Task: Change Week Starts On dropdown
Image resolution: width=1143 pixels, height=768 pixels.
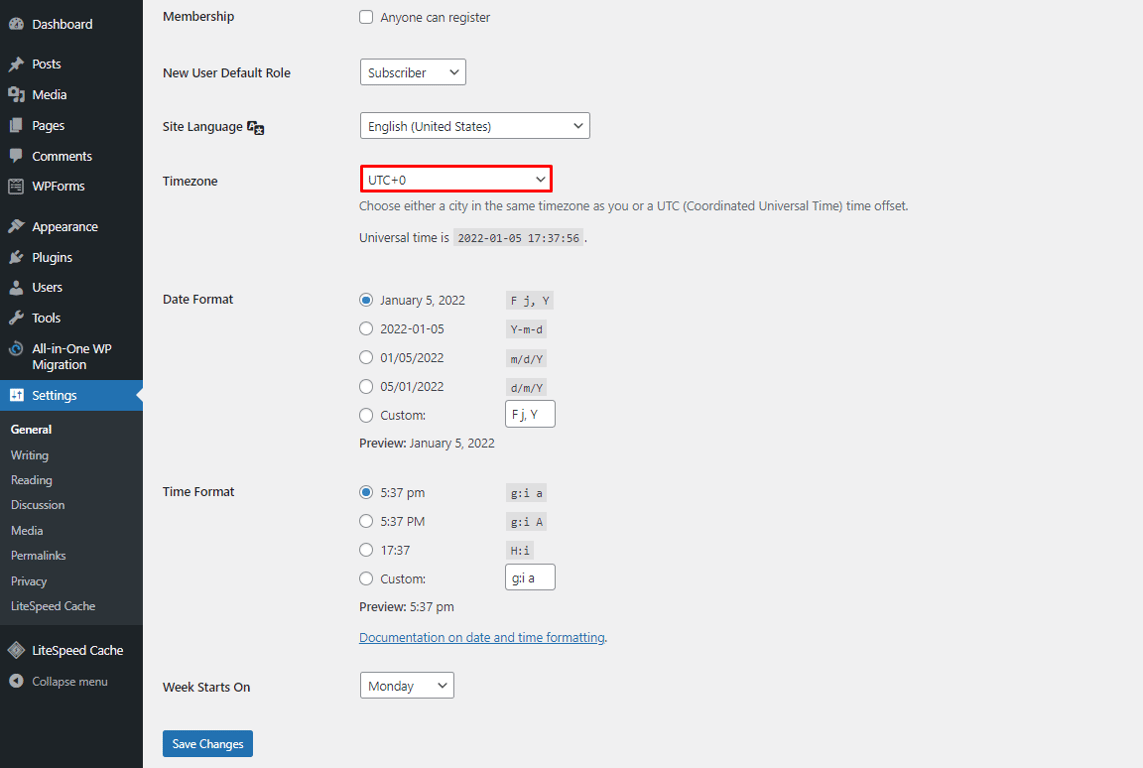Action: [406, 685]
